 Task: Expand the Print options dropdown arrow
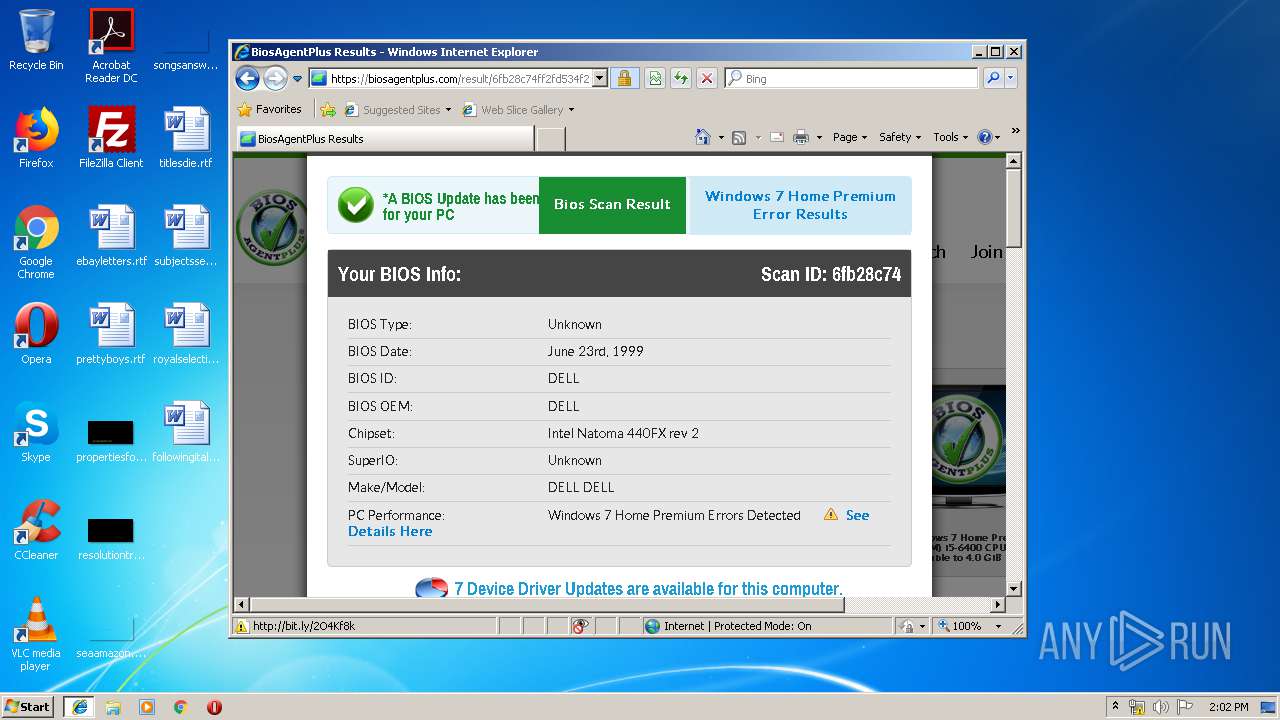click(x=819, y=137)
